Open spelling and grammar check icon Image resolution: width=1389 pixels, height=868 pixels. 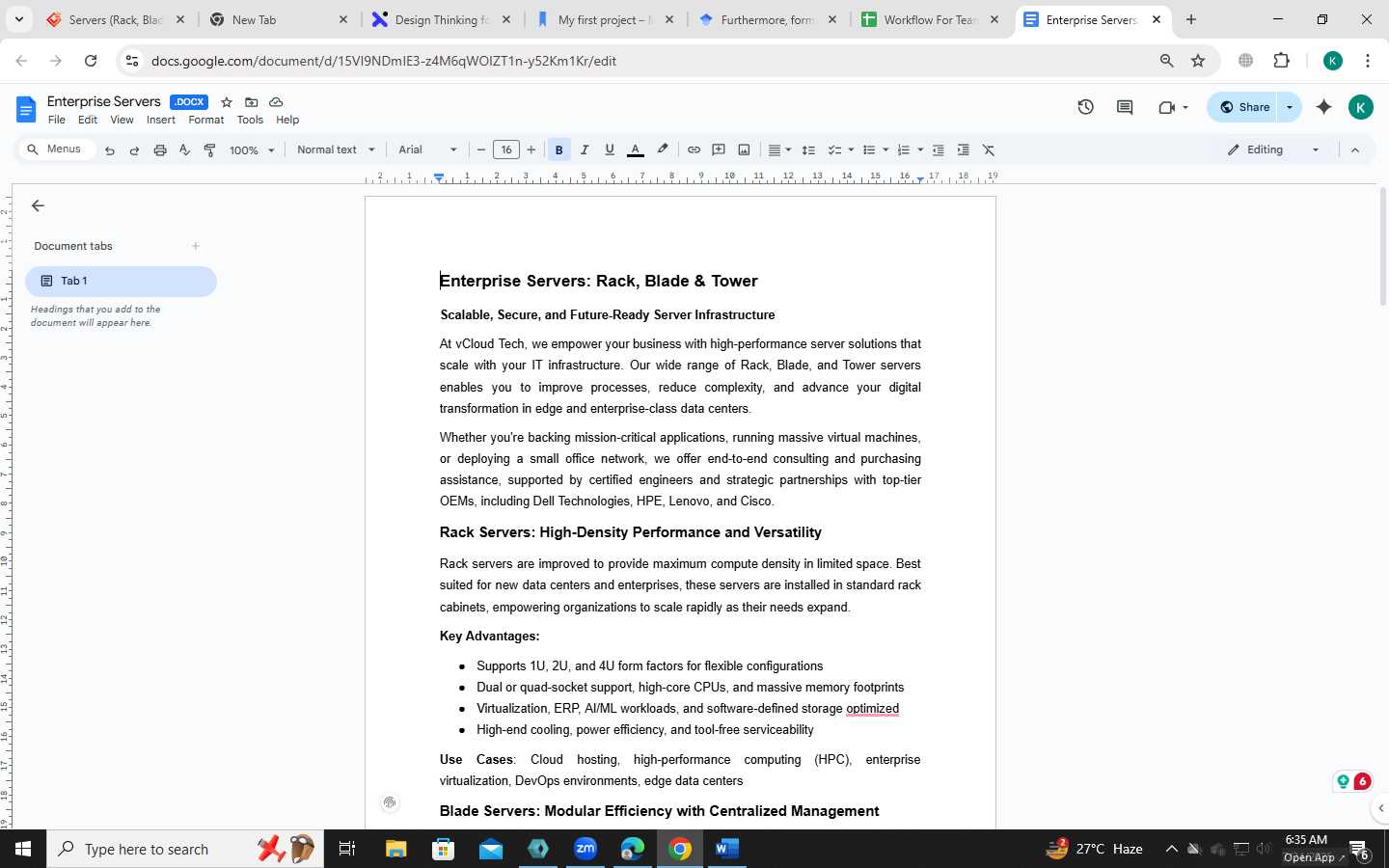(x=184, y=150)
